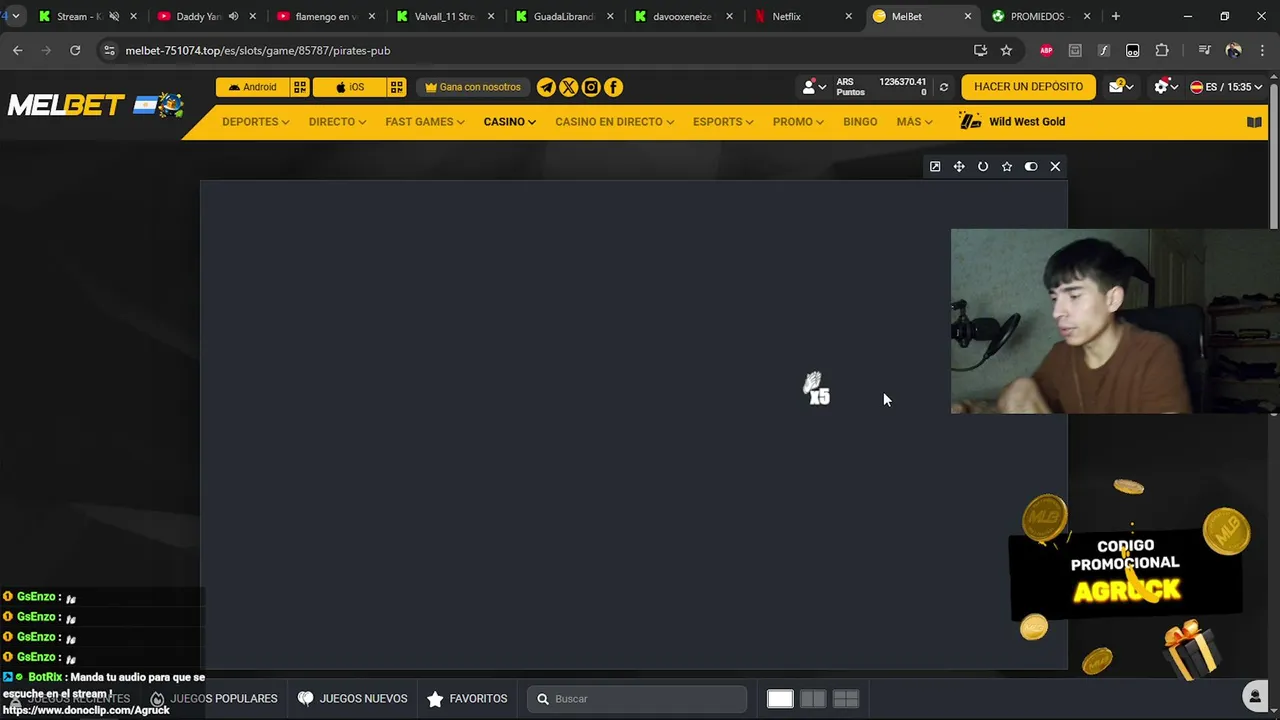Refresh the account balance

coord(943,87)
